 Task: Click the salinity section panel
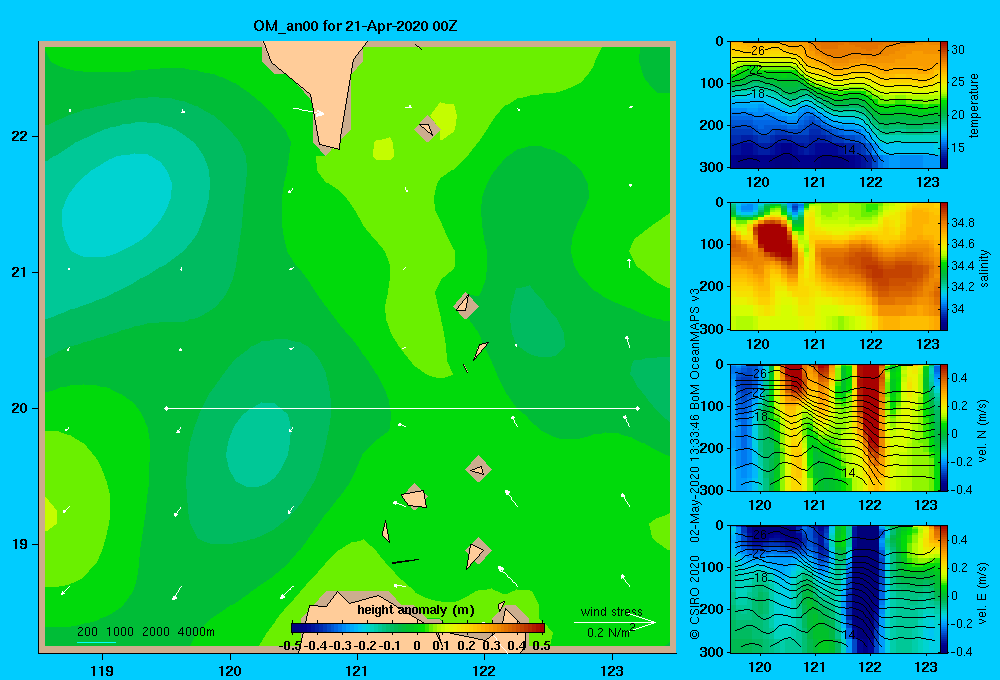tap(835, 266)
